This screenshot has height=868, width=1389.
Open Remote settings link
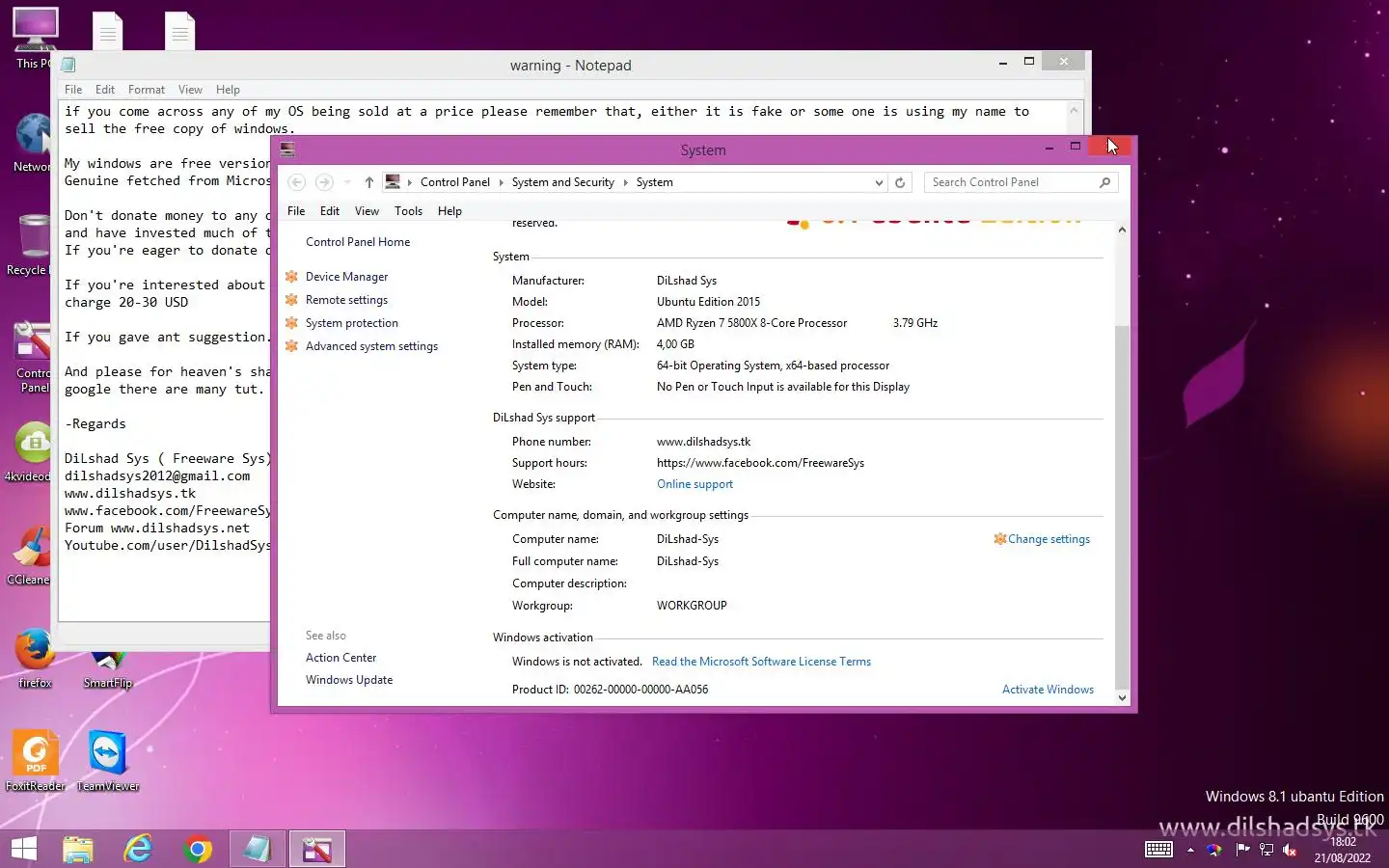point(346,300)
